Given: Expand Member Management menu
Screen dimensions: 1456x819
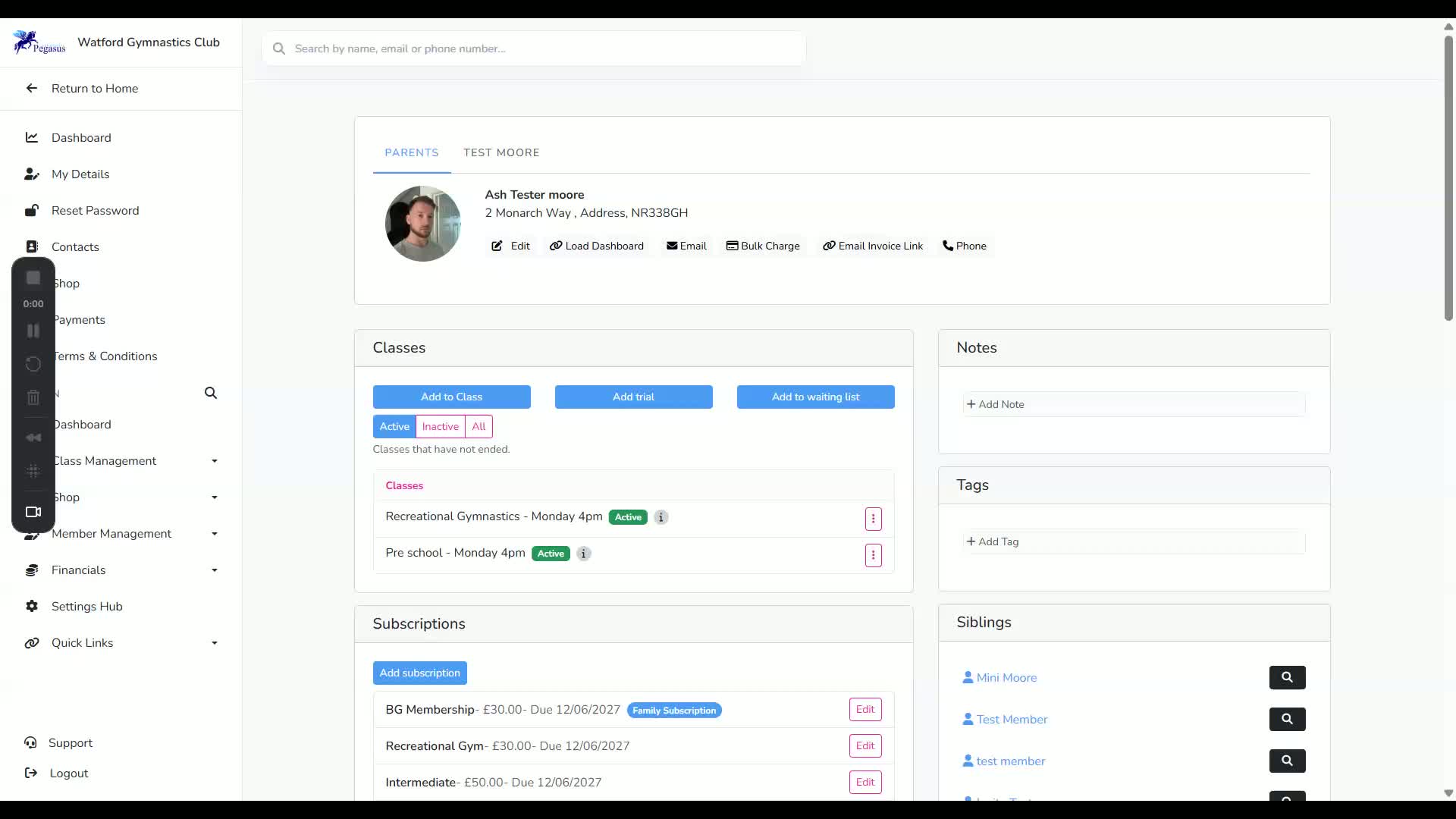Looking at the screenshot, I should 215,534.
